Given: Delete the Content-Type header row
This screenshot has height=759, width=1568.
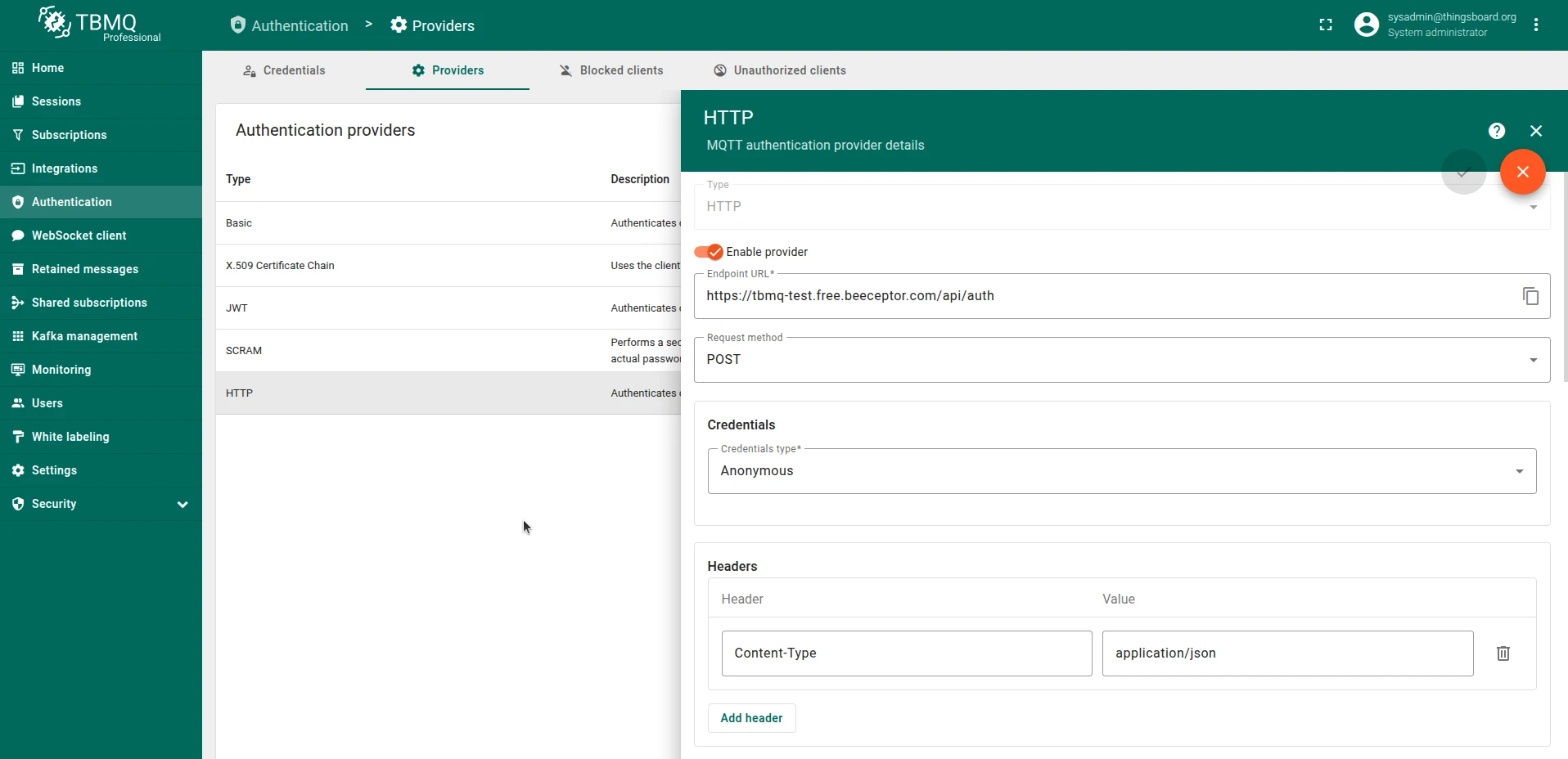Looking at the screenshot, I should [1503, 653].
